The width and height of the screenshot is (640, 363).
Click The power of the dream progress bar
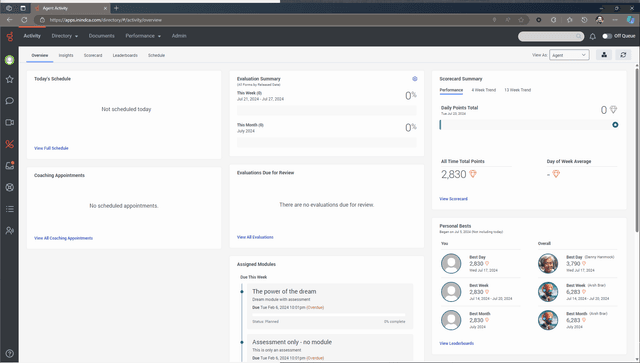coord(329,315)
